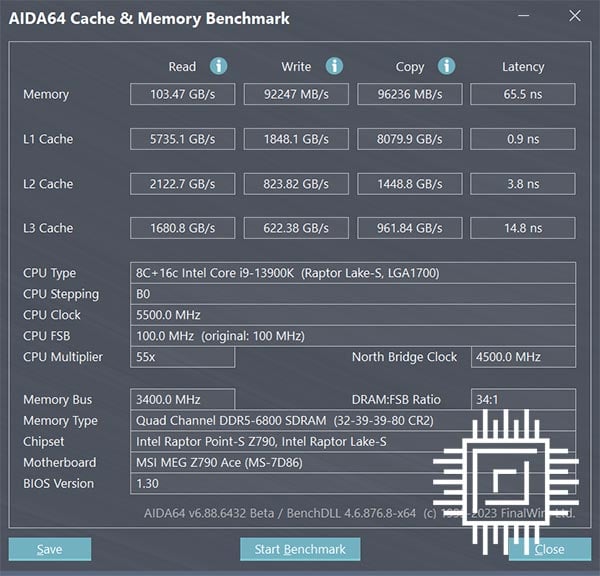Click the Motherboard field MSI MEG Z790 Ace
This screenshot has width=600, height=576.
[x=353, y=463]
